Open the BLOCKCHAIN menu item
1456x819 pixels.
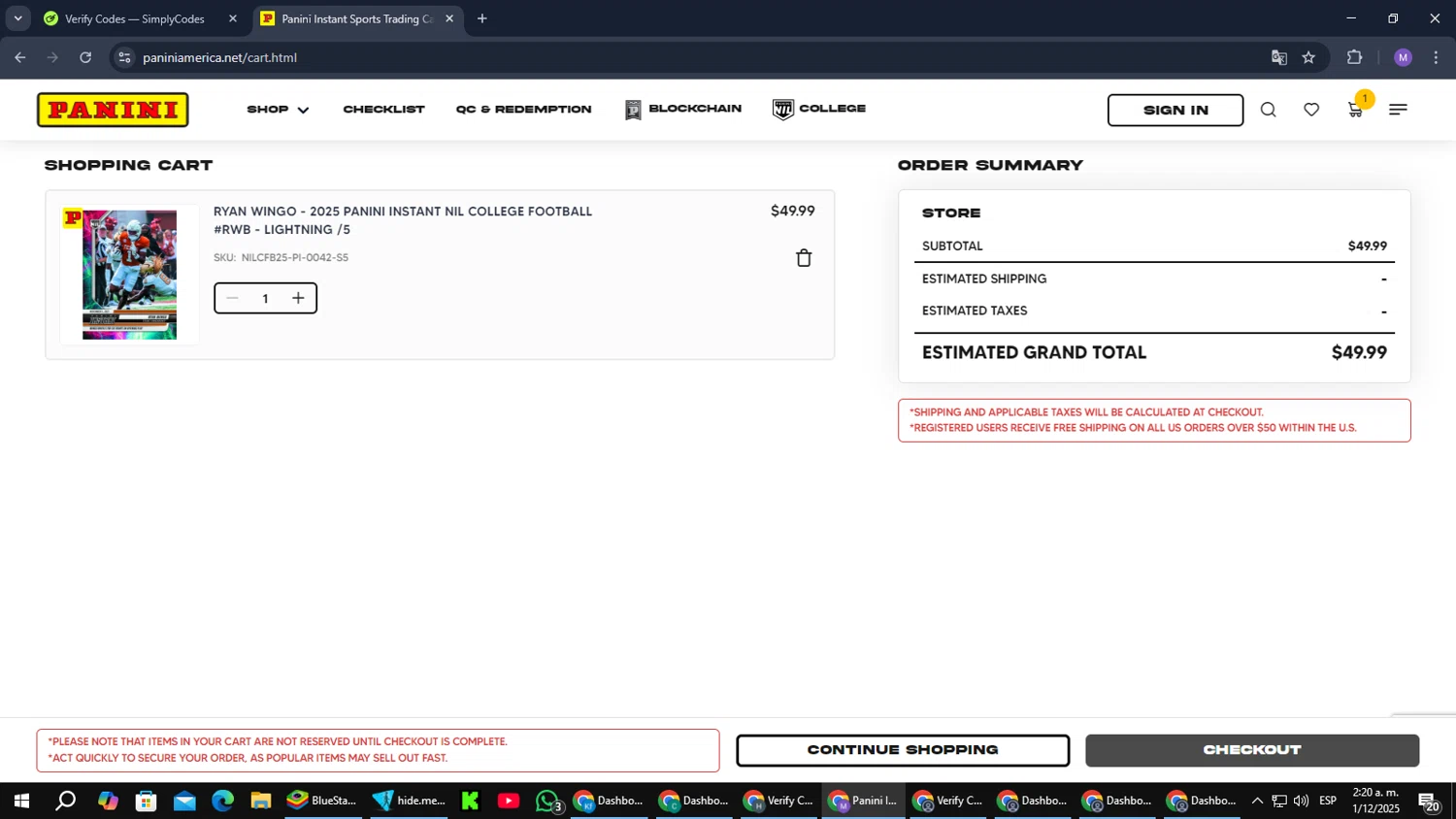coord(683,109)
